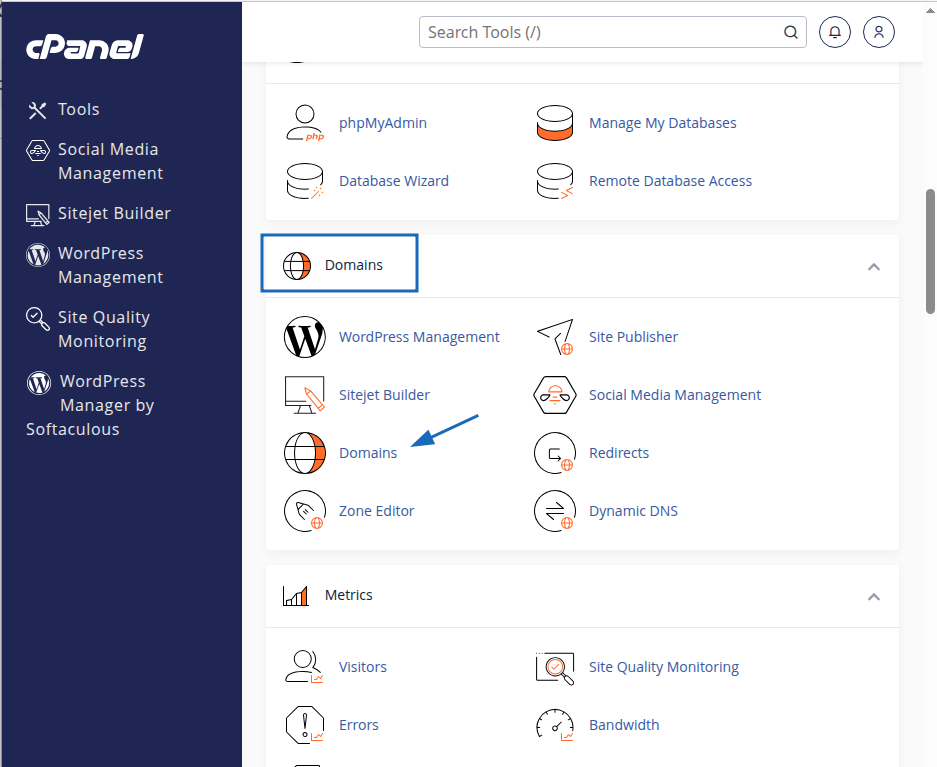Click the page vertical scrollbar

(930, 250)
